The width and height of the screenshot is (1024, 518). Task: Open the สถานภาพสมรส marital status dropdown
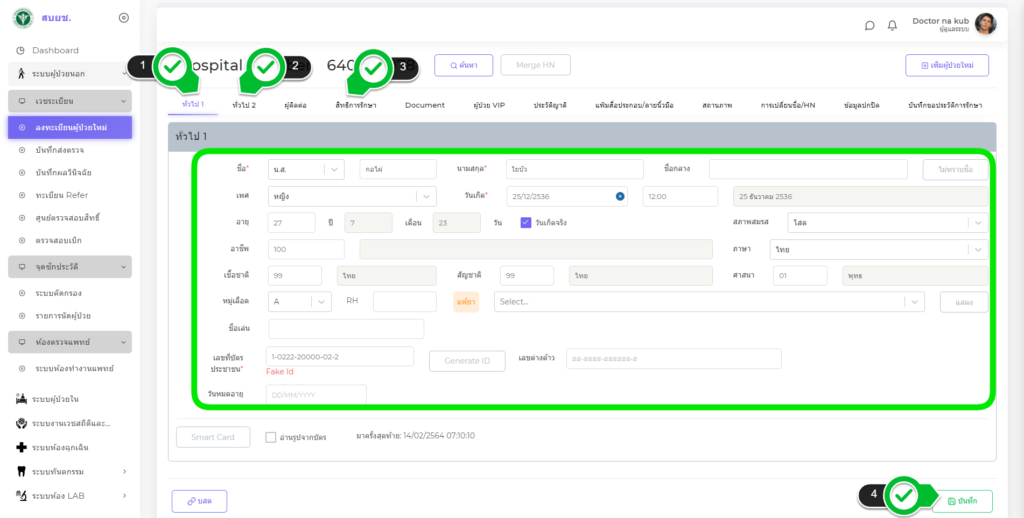point(977,222)
